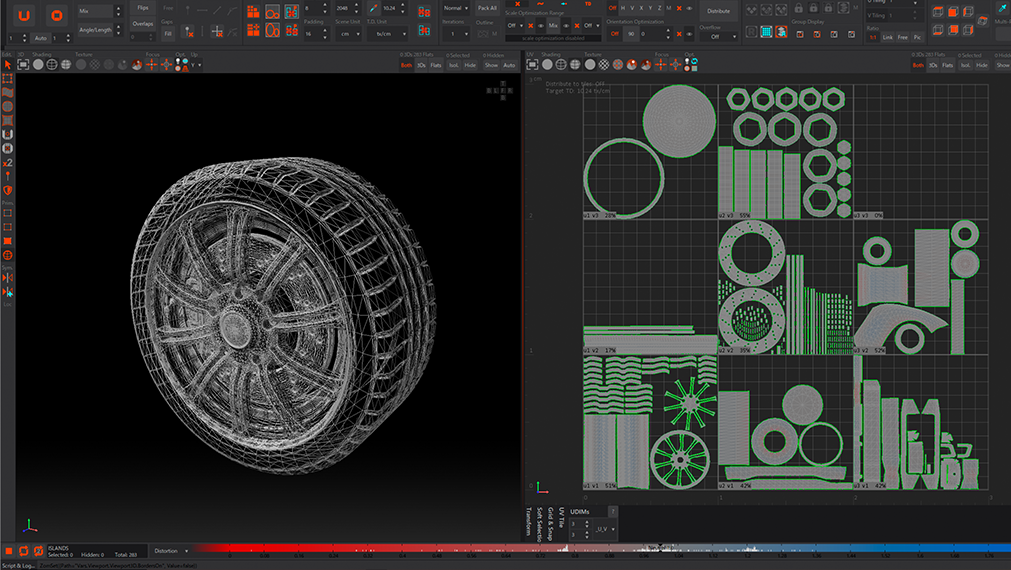Toggle the eye icon in Orientation Optimization row

(x=689, y=34)
